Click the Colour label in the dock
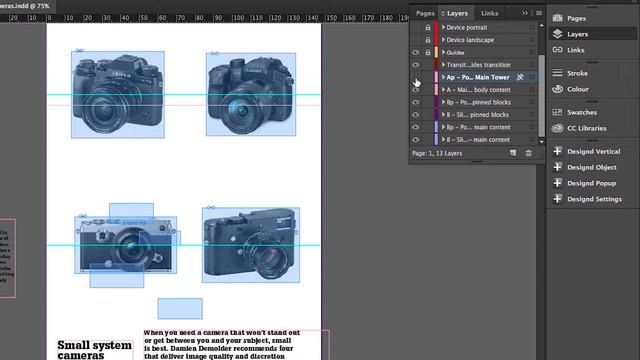Image resolution: width=640 pixels, height=360 pixels. 578,89
